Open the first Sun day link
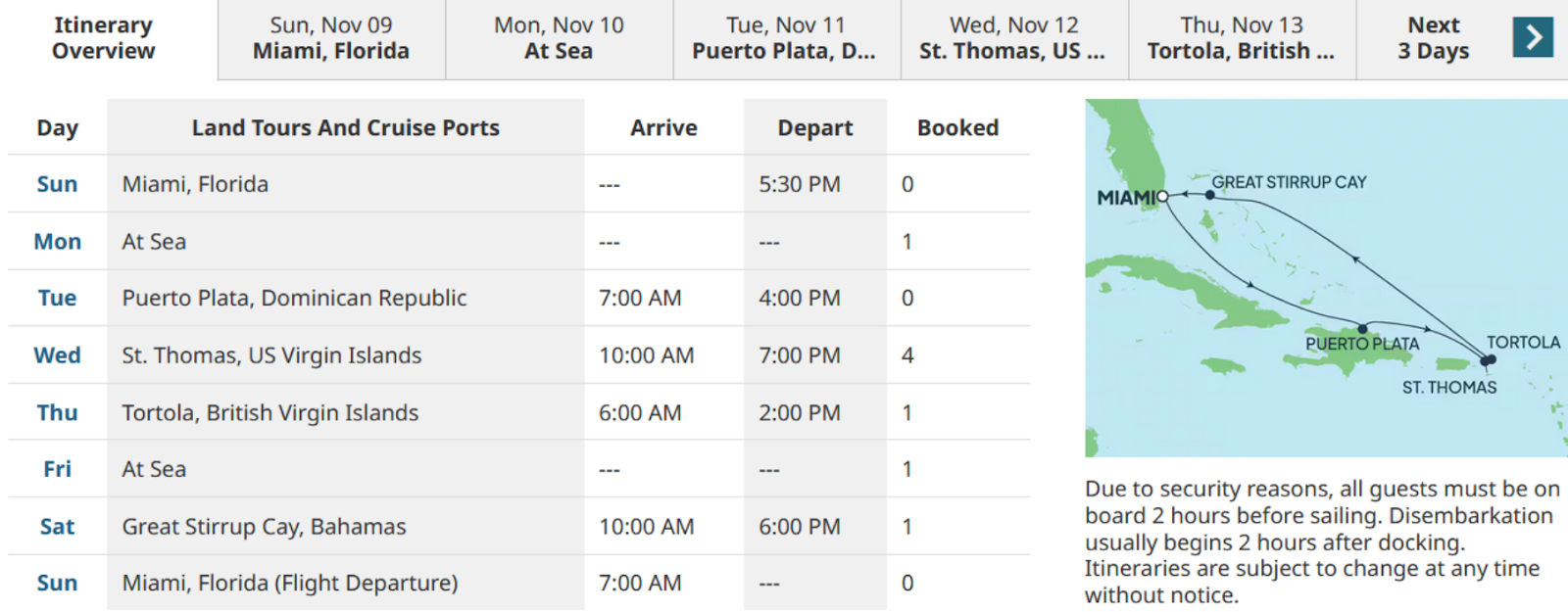Viewport: 1568px width, 612px height. (57, 184)
